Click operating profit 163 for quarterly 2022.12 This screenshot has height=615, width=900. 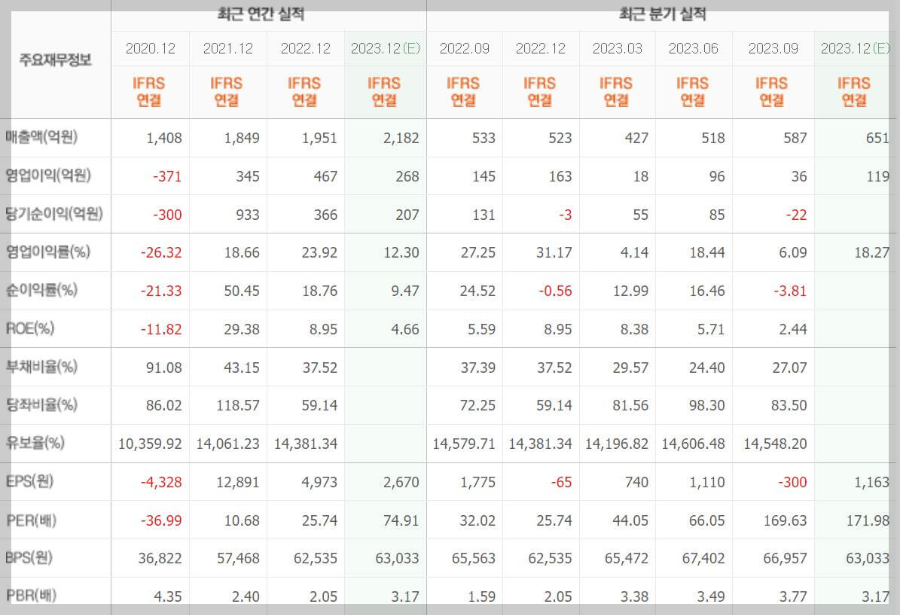click(560, 176)
